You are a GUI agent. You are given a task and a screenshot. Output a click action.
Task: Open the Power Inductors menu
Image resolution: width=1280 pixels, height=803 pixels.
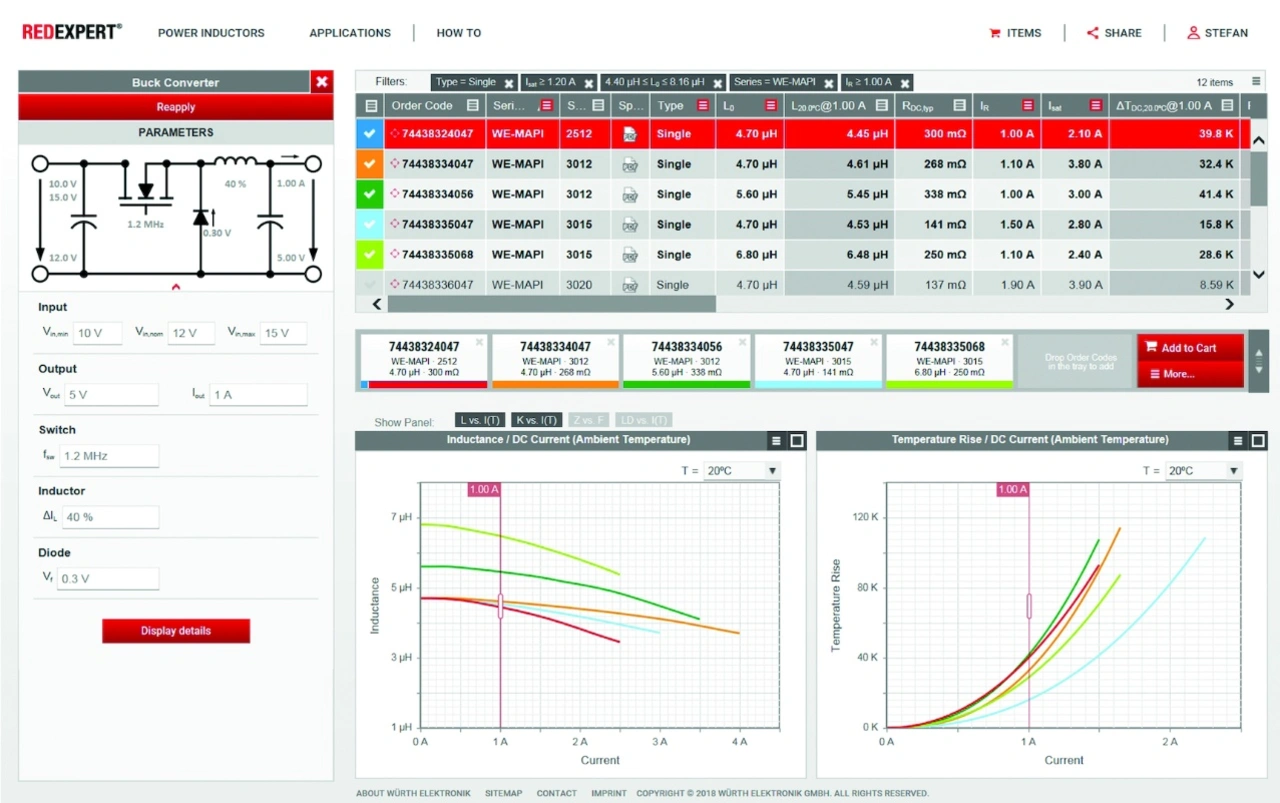(x=211, y=33)
